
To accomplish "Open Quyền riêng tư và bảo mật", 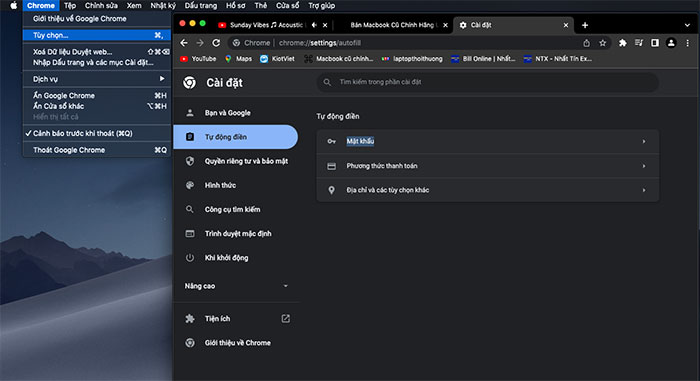I will click(236, 161).
